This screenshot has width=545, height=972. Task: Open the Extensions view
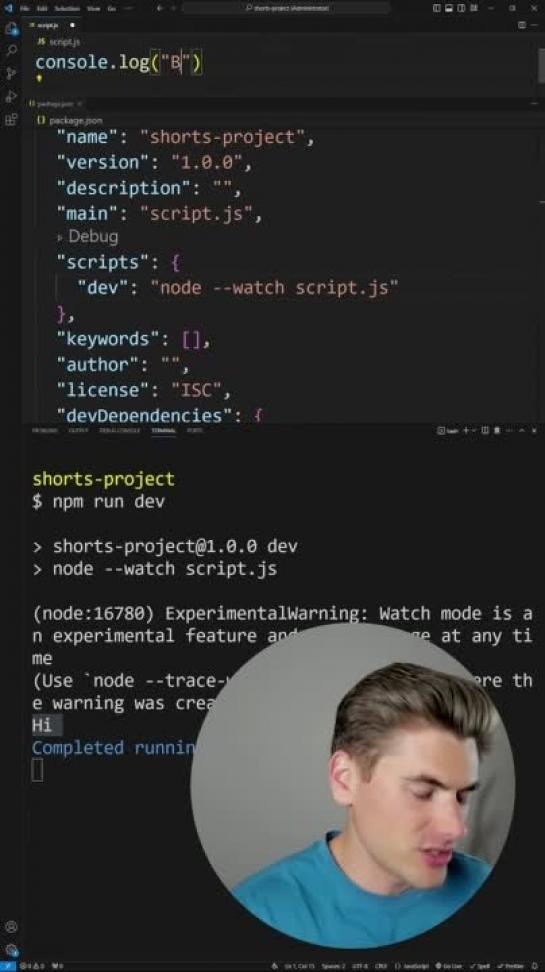(x=11, y=119)
